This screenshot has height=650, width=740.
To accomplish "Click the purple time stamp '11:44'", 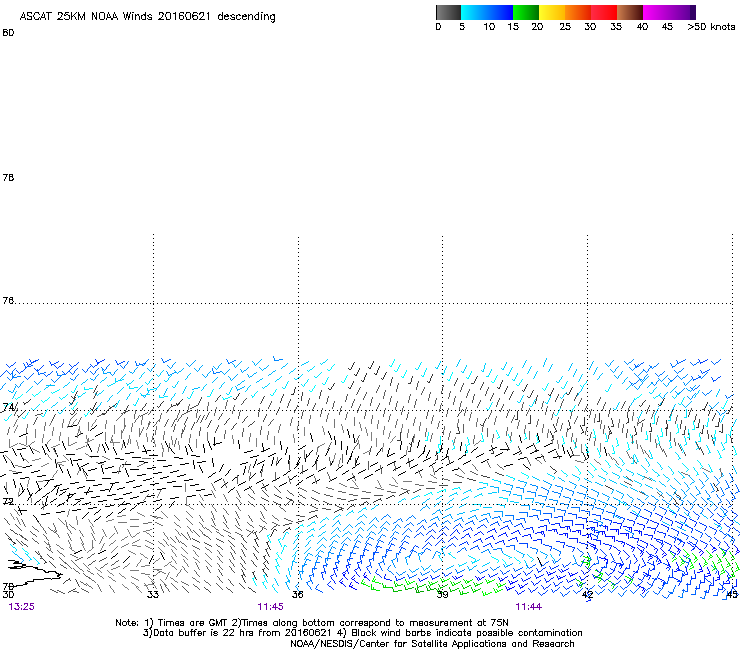I will 529,607.
